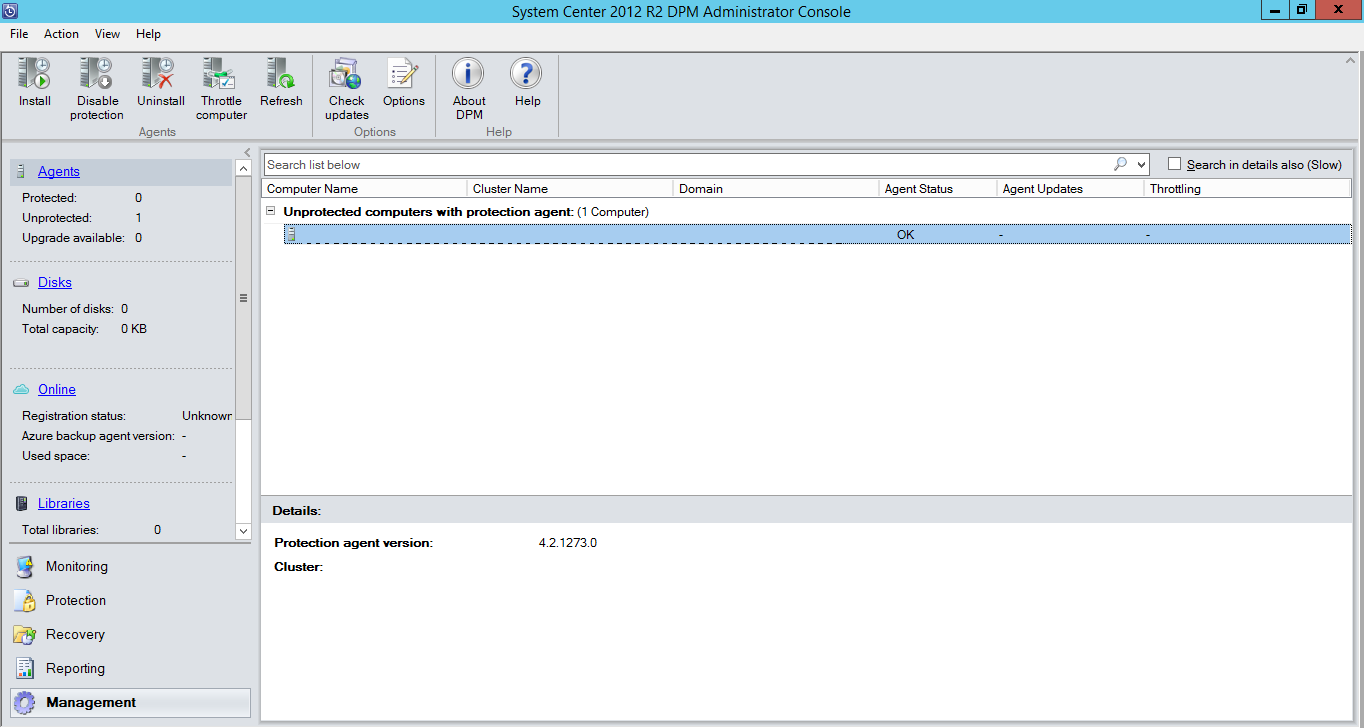Image resolution: width=1364 pixels, height=728 pixels.
Task: Switch to the Monitoring workspace
Action: [75, 566]
